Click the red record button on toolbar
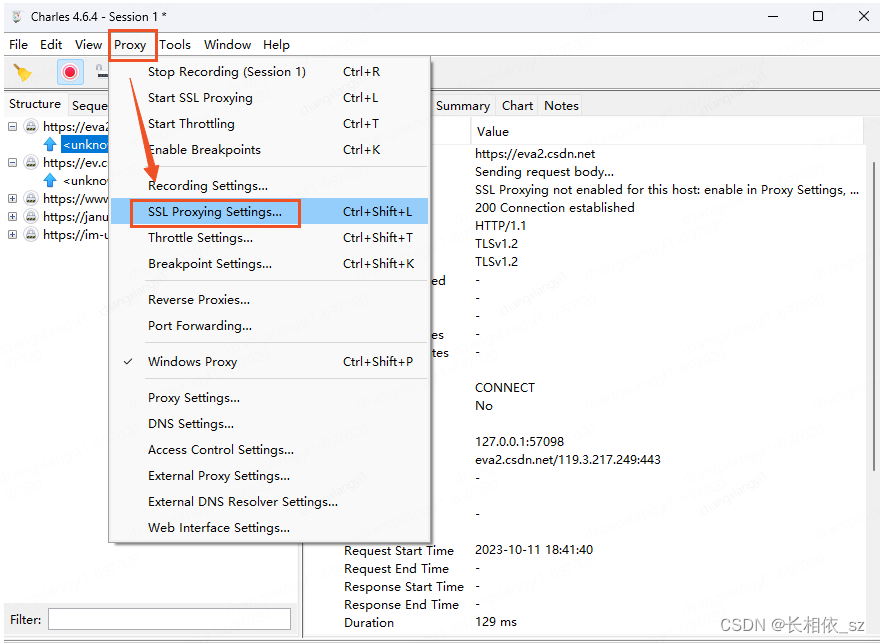This screenshot has width=880, height=643. (69, 71)
